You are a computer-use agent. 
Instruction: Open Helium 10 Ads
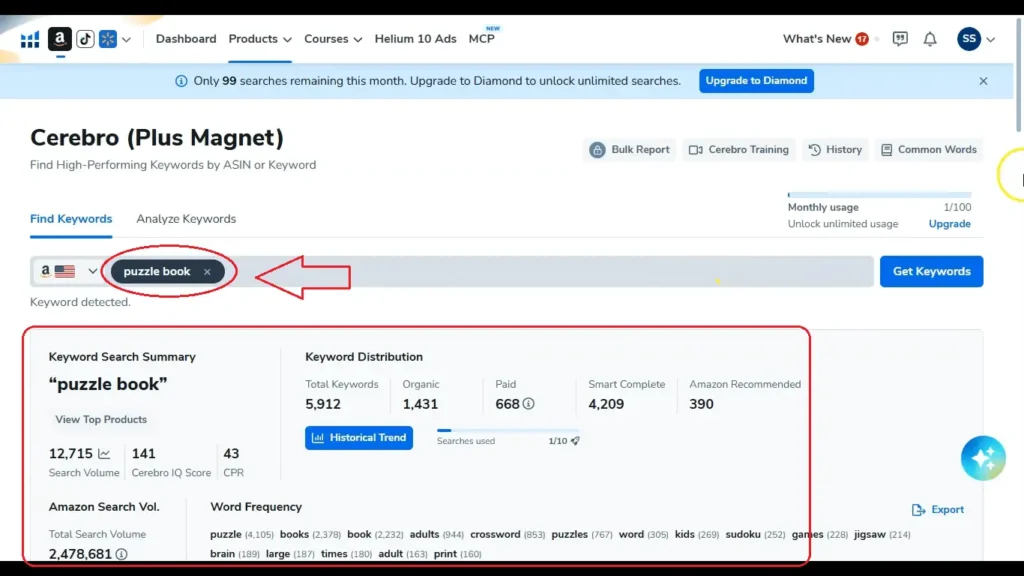point(415,39)
